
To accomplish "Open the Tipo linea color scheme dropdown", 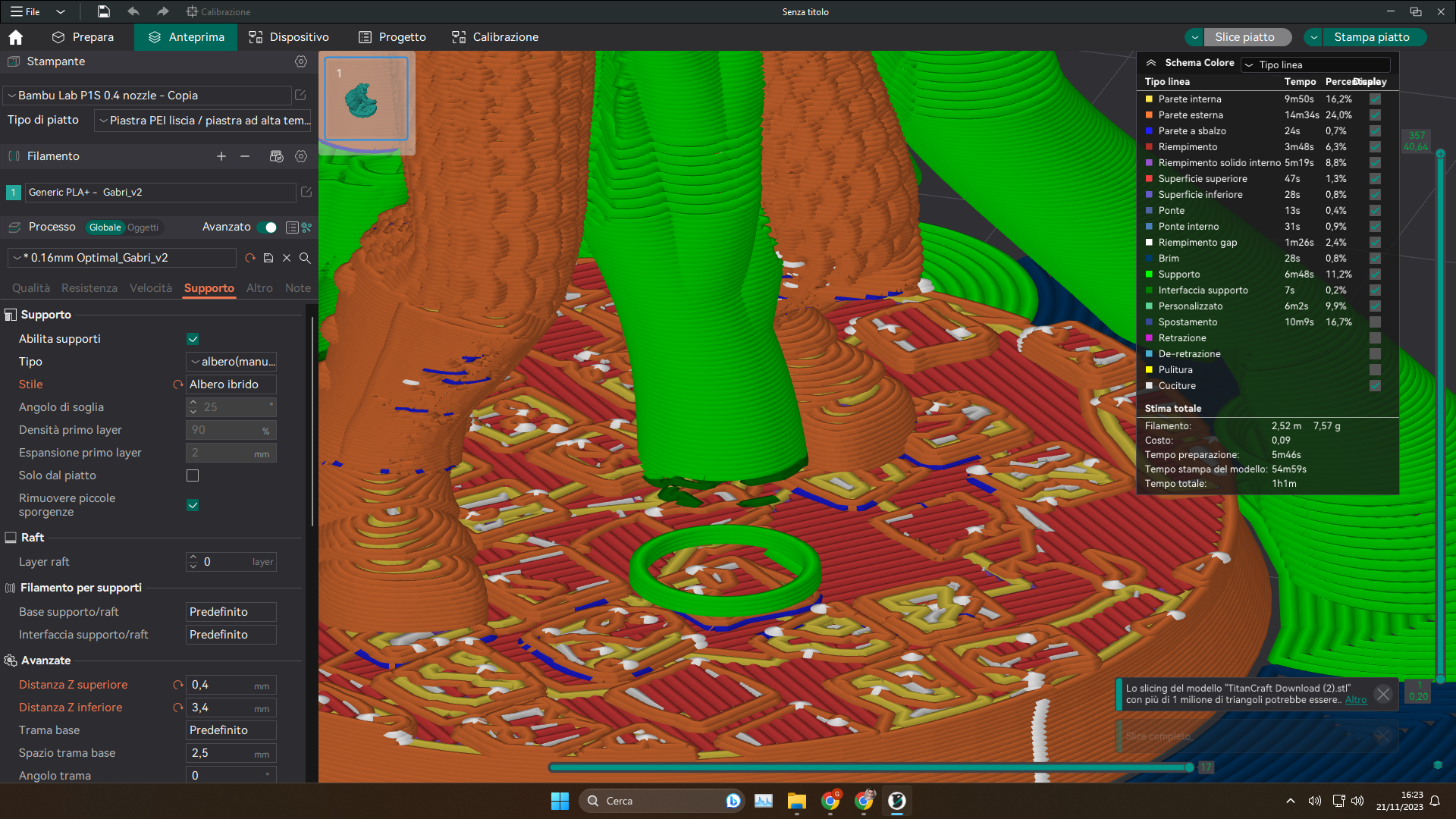I will (1315, 64).
